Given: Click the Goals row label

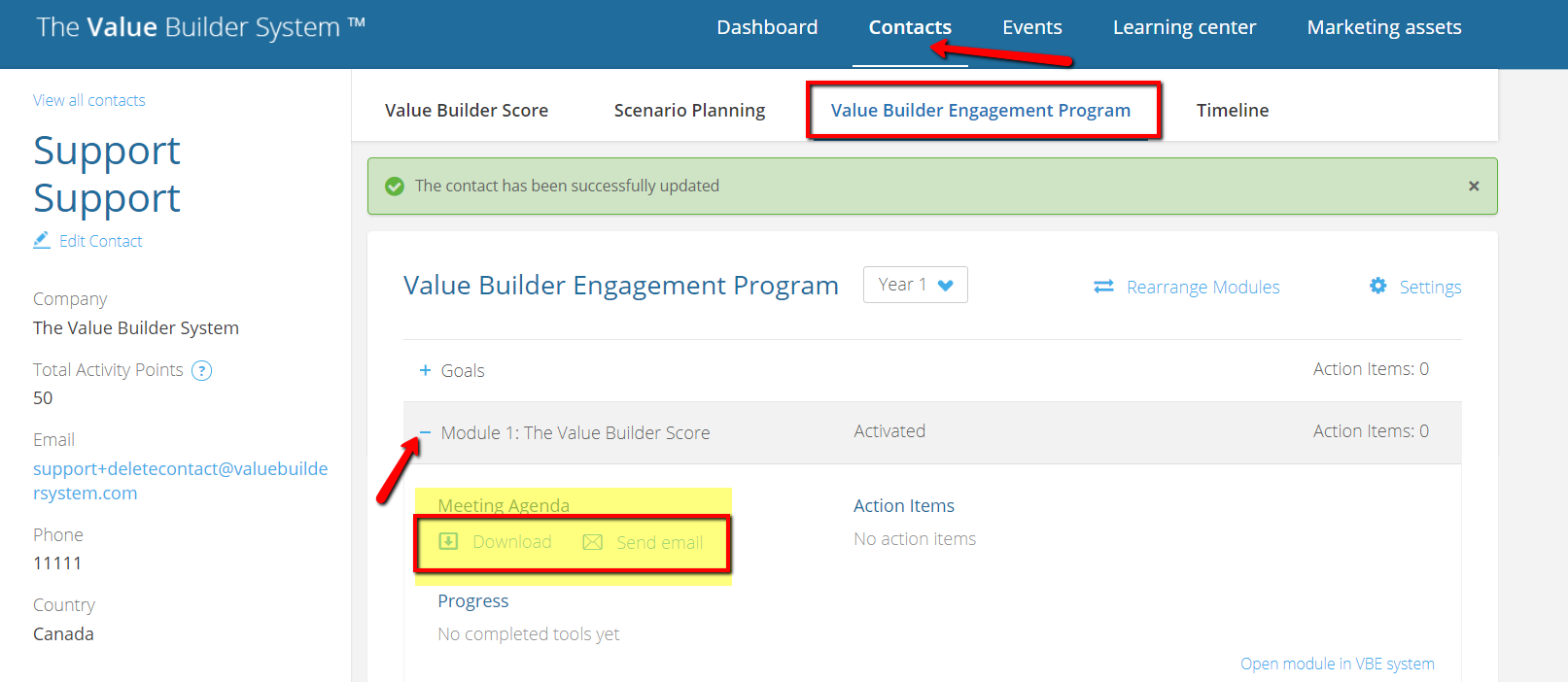Looking at the screenshot, I should pyautogui.click(x=463, y=370).
